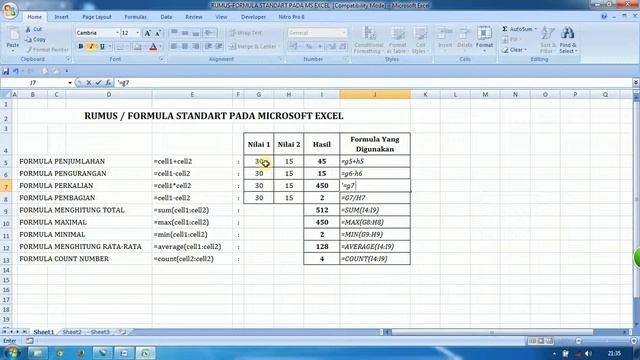
Task: Toggle Wrap Text option
Action: pyautogui.click(x=246, y=33)
